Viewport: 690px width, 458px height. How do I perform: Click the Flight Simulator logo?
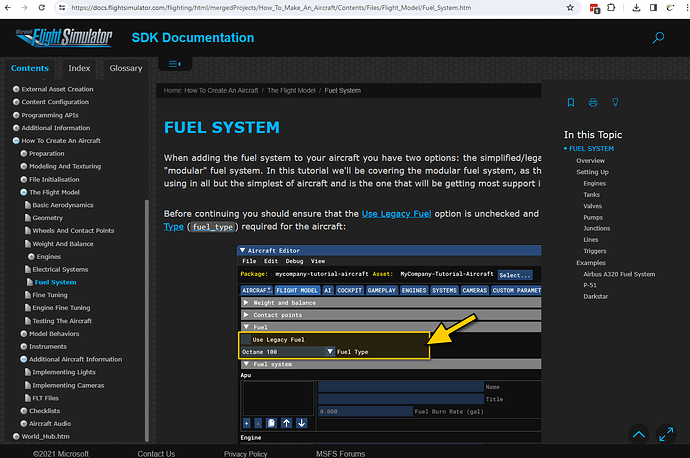coord(64,38)
